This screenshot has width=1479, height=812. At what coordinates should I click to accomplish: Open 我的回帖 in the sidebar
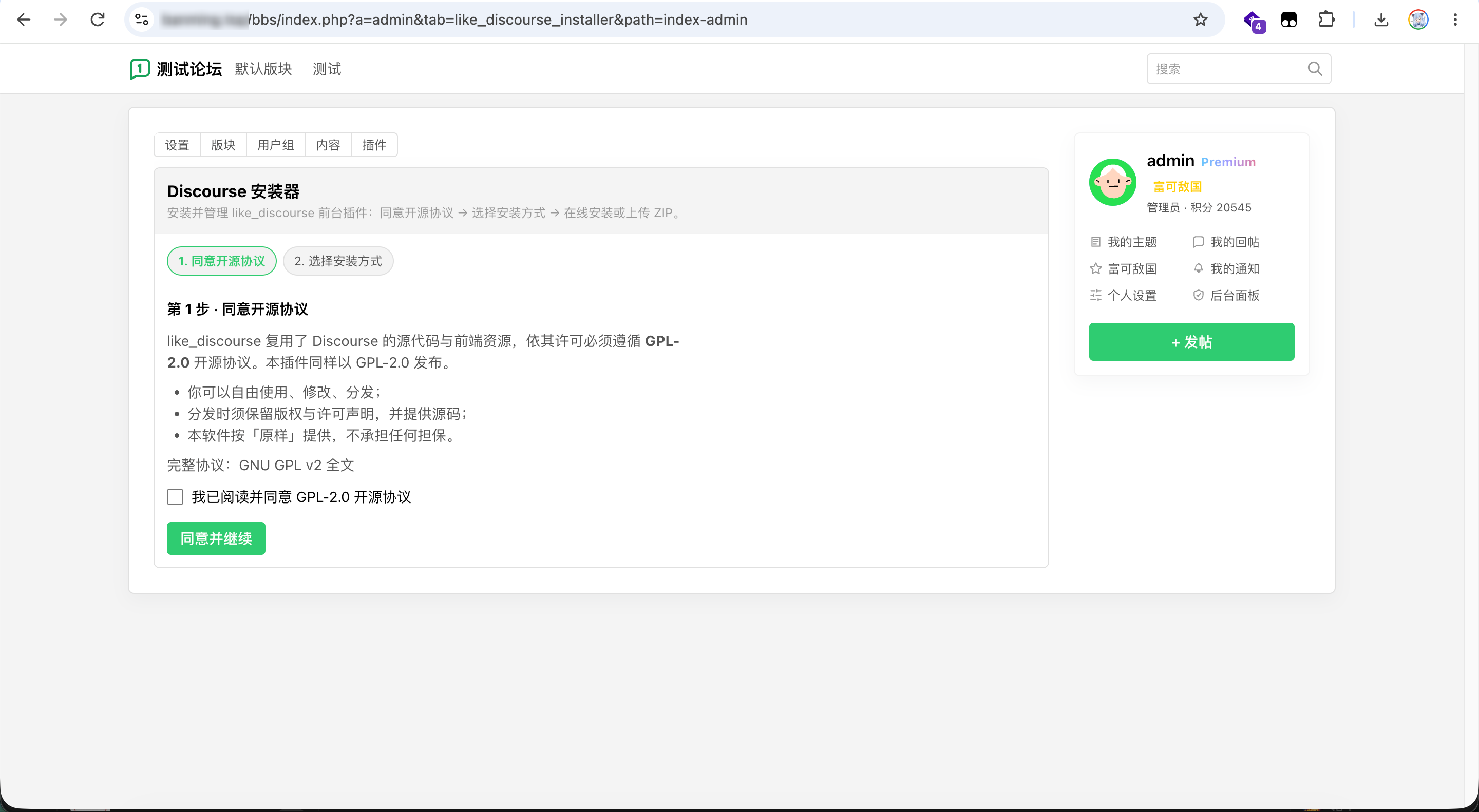click(x=1226, y=242)
